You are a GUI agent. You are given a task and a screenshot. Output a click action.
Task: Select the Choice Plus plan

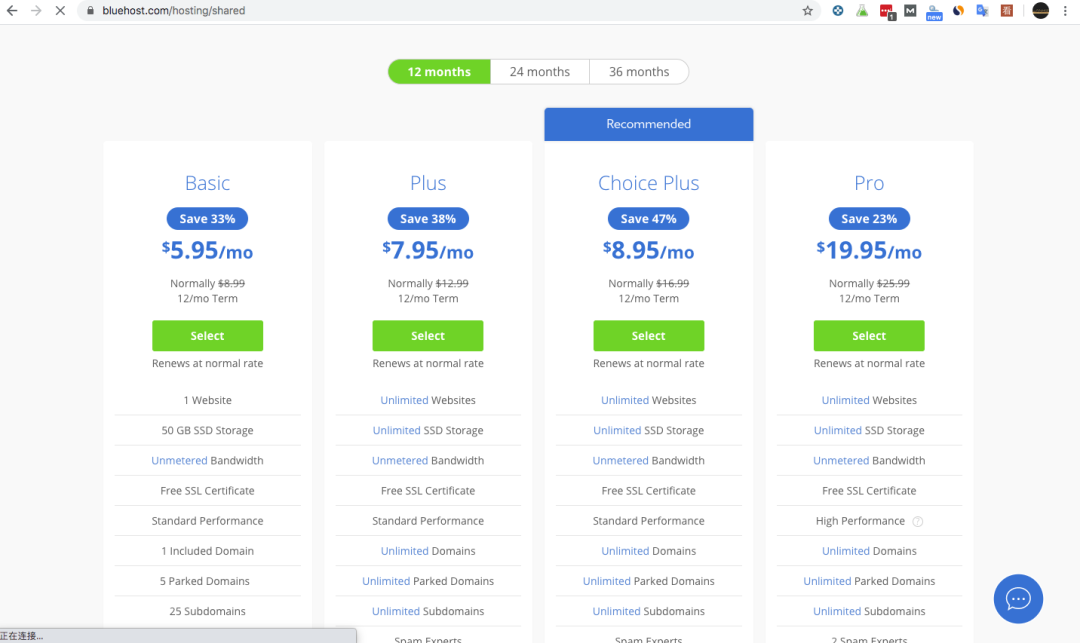click(649, 336)
